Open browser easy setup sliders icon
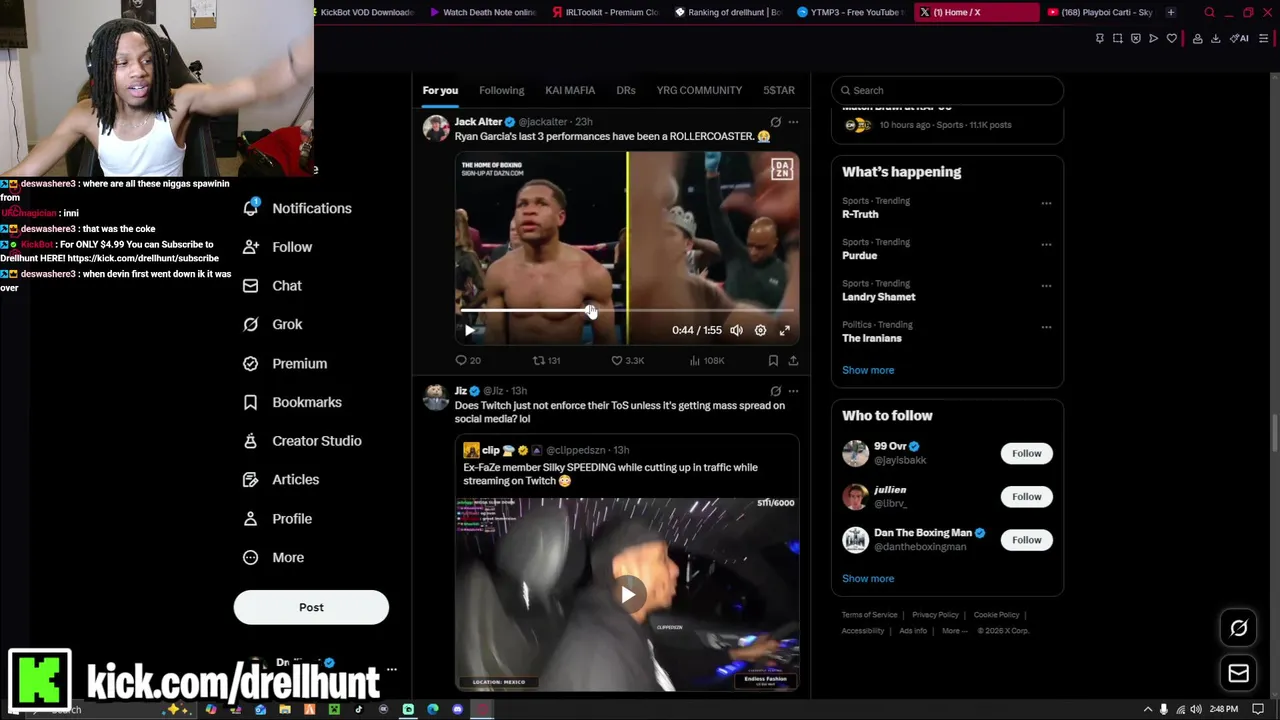1280x720 pixels. click(1264, 39)
